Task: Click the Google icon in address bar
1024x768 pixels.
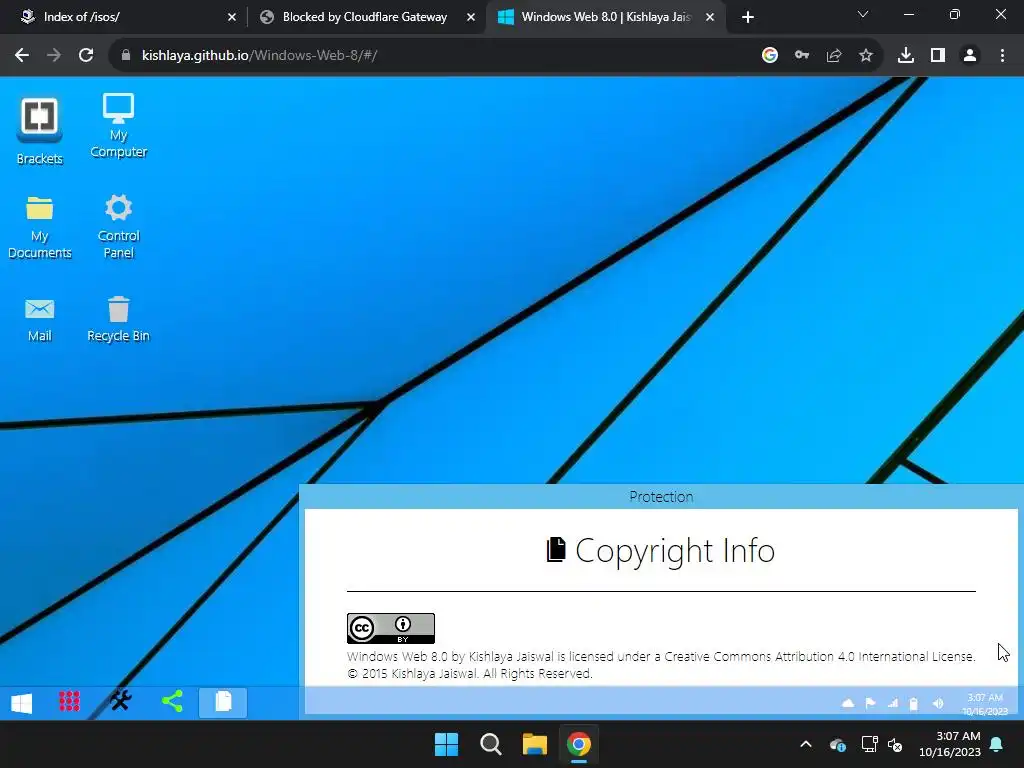Action: pyautogui.click(x=770, y=56)
